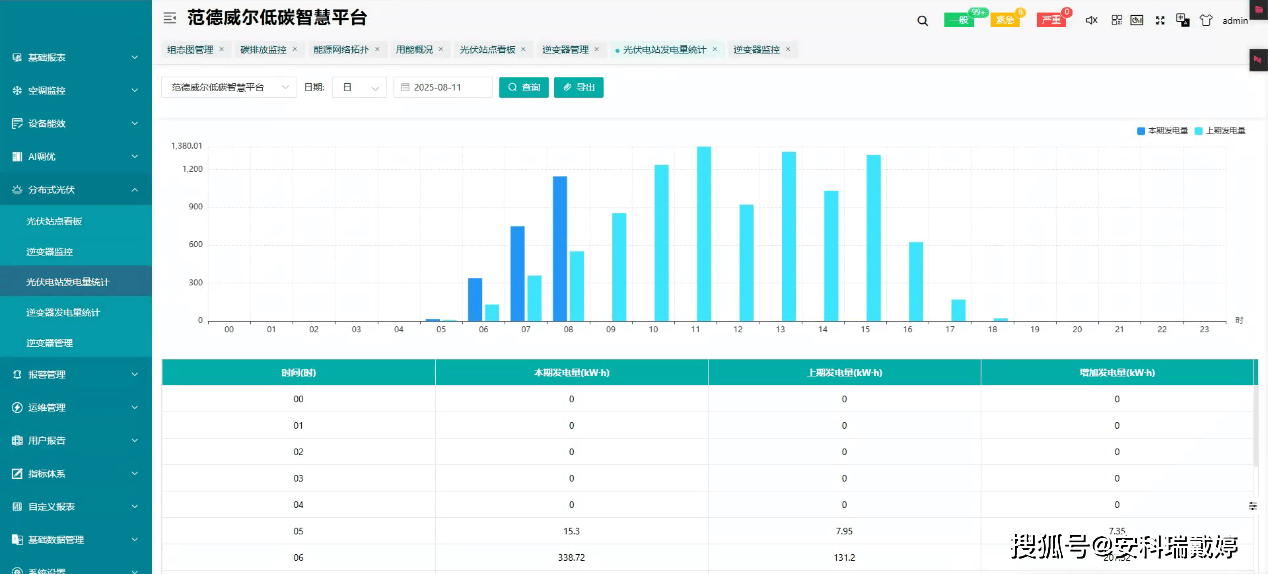This screenshot has height=574, width=1268.
Task: Click the 导出 export button
Action: (x=579, y=87)
